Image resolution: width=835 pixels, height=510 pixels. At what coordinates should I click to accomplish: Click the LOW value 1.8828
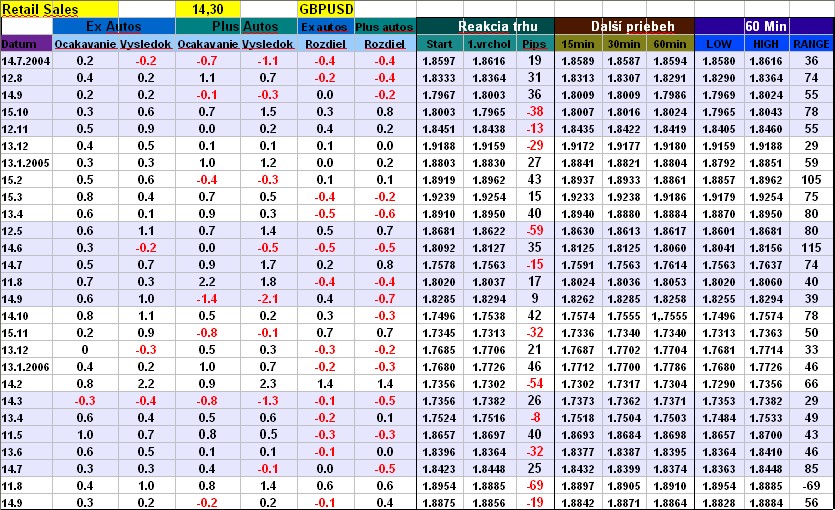pyautogui.click(x=718, y=502)
